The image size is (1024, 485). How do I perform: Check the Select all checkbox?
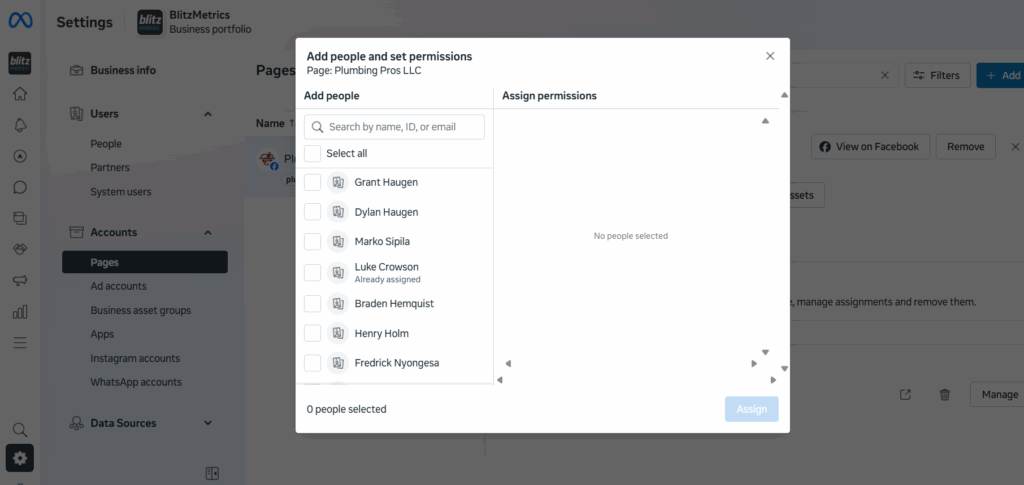(x=313, y=153)
